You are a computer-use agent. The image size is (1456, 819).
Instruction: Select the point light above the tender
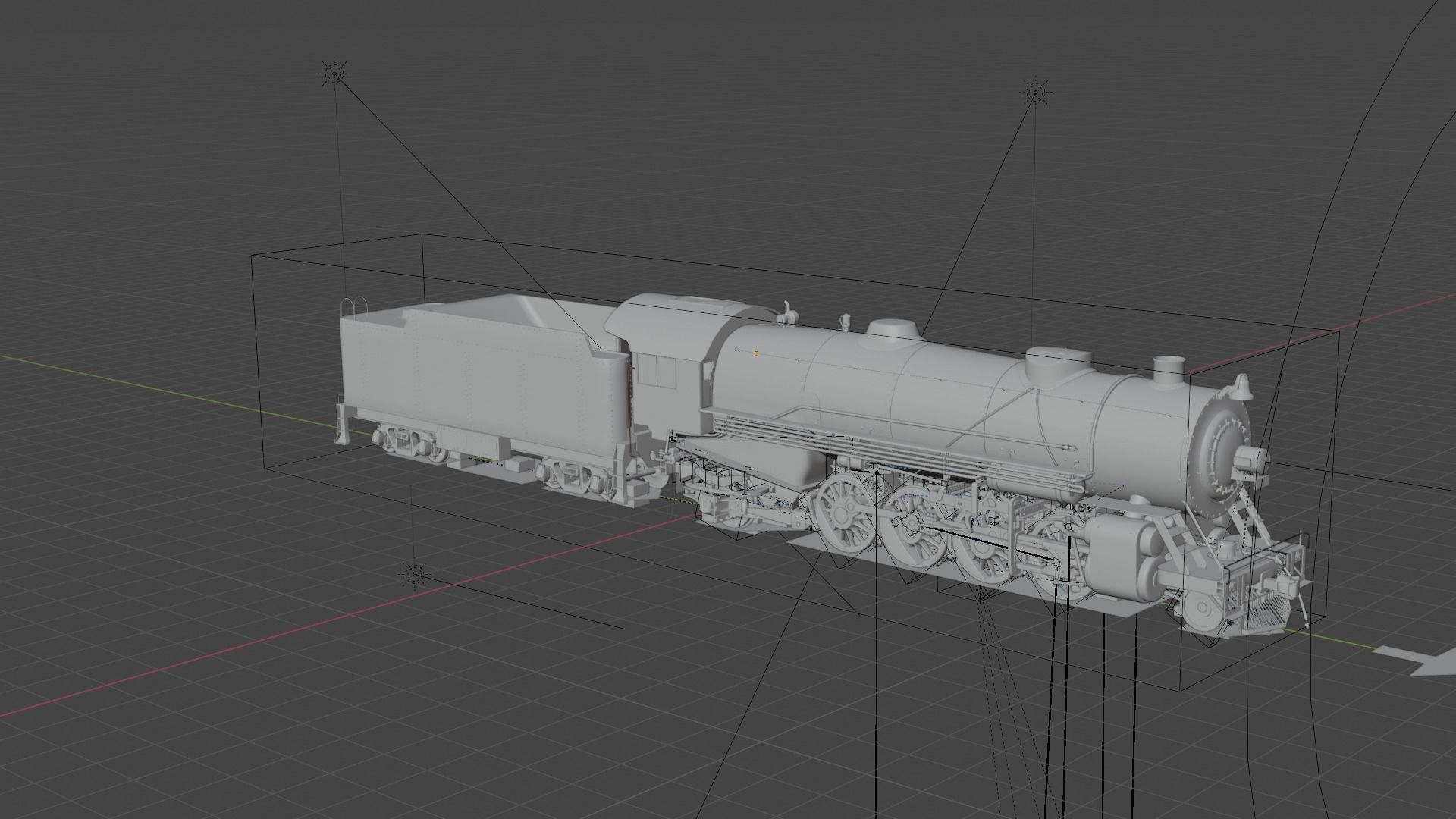tap(334, 73)
